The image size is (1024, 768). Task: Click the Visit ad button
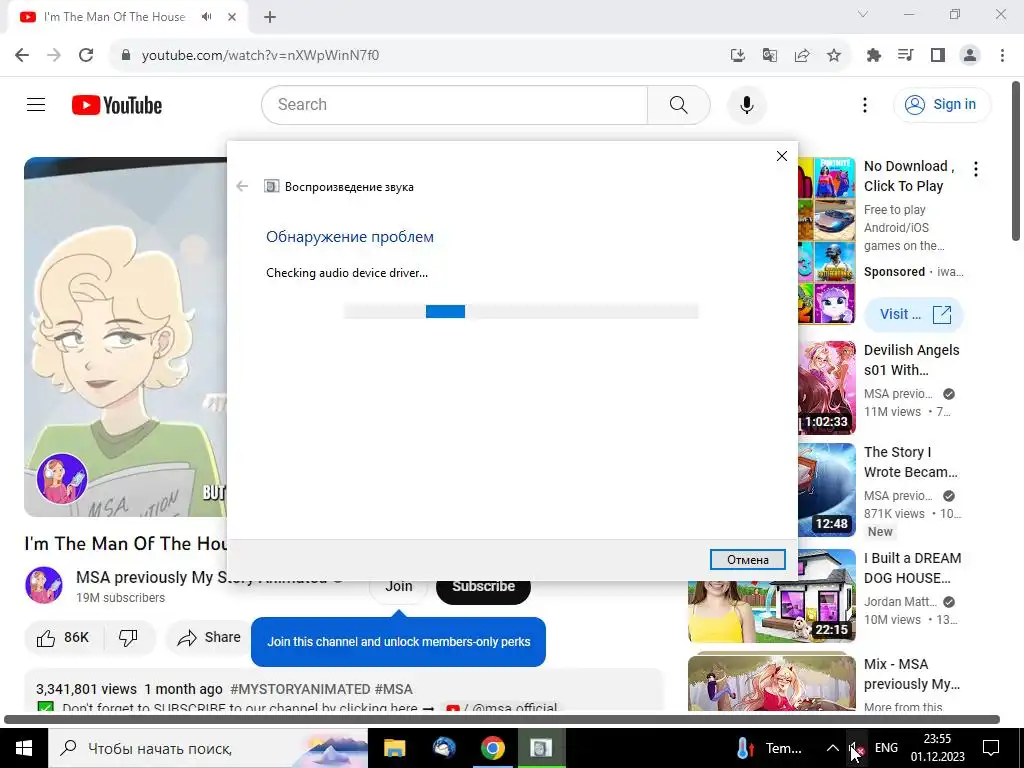[x=914, y=314]
